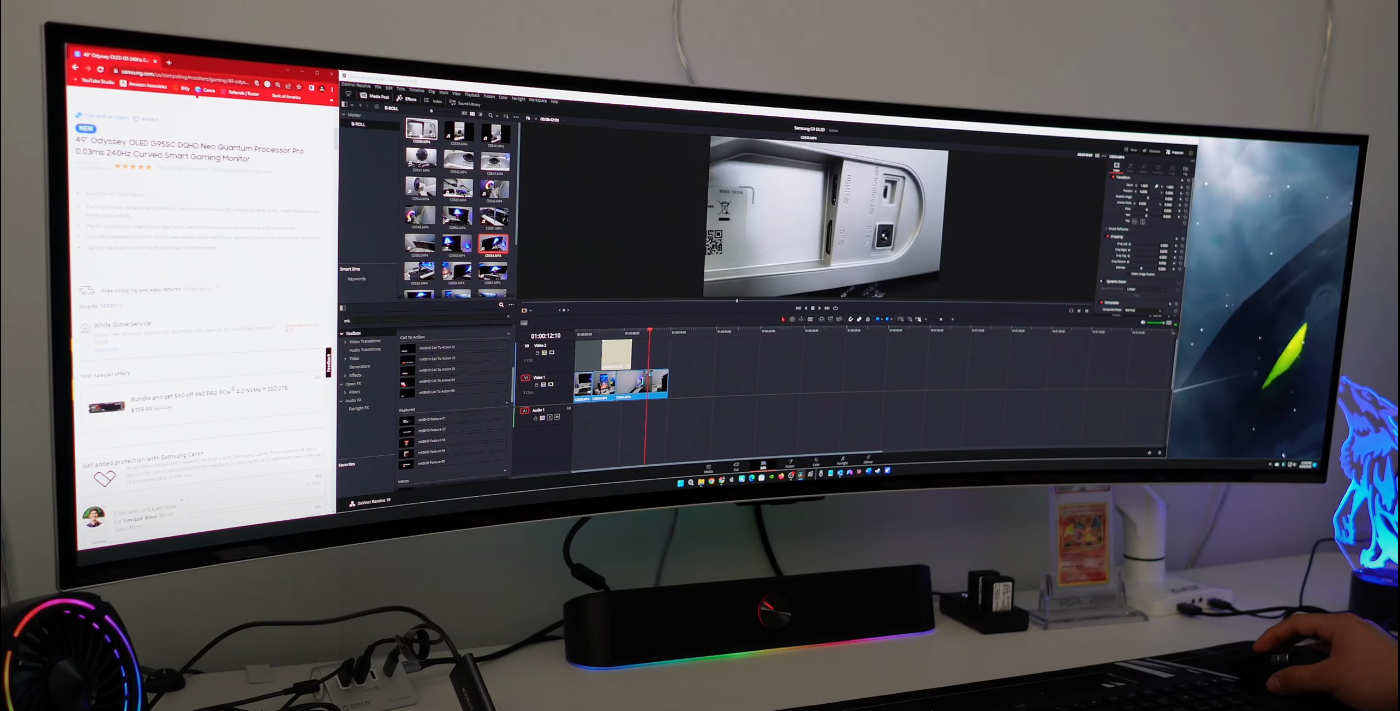Click the green volume slider near the timeline

click(x=1157, y=323)
